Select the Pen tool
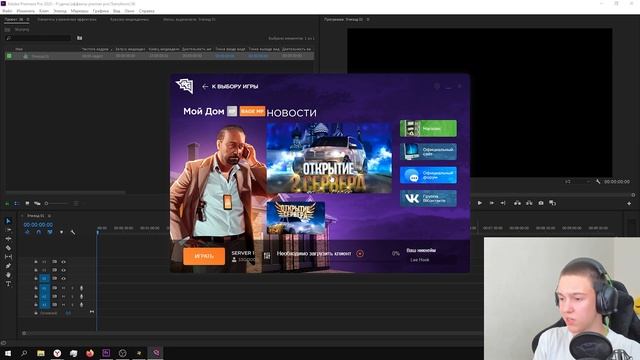The height and width of the screenshot is (360, 640). pyautogui.click(x=8, y=266)
